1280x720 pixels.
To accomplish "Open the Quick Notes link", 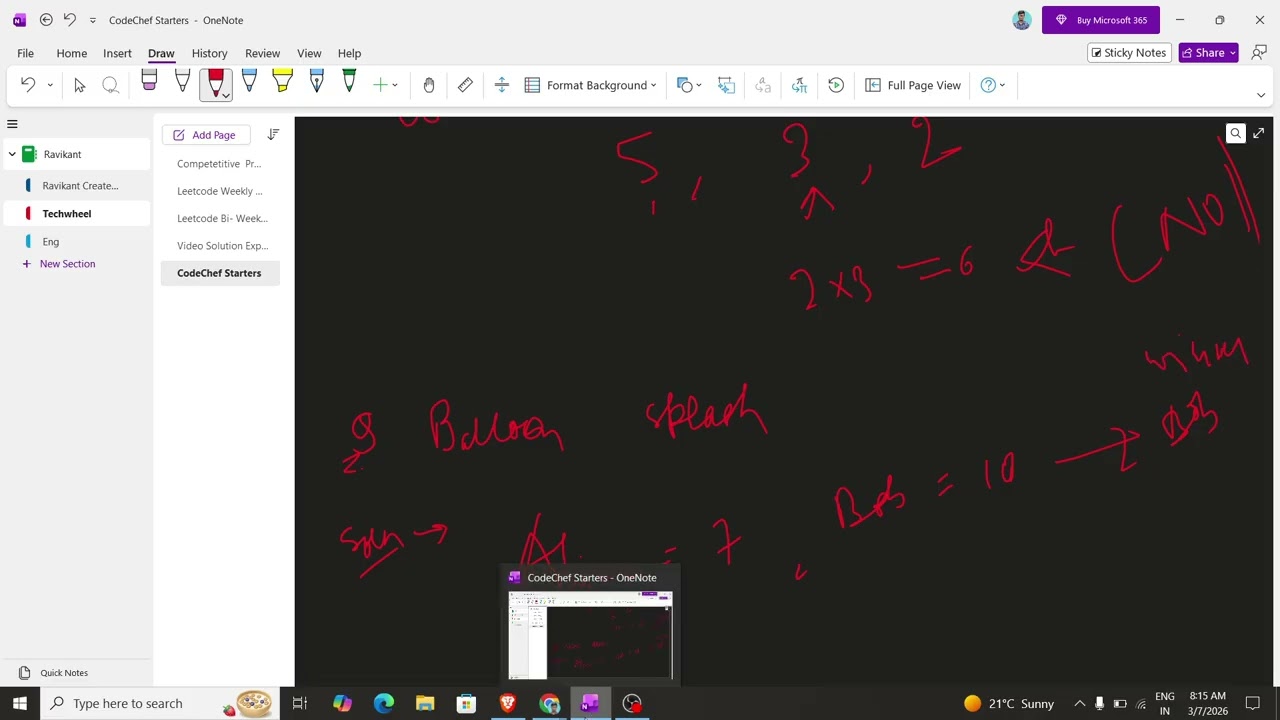I will [x=64, y=673].
